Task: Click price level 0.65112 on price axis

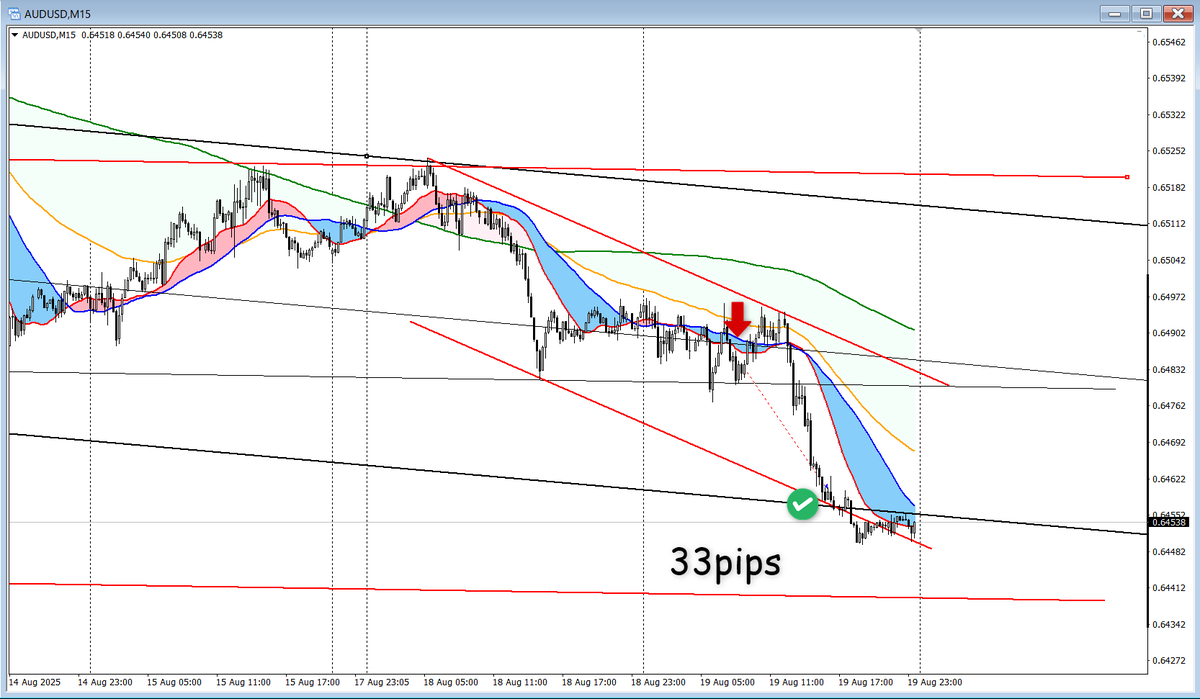Action: pos(1168,224)
